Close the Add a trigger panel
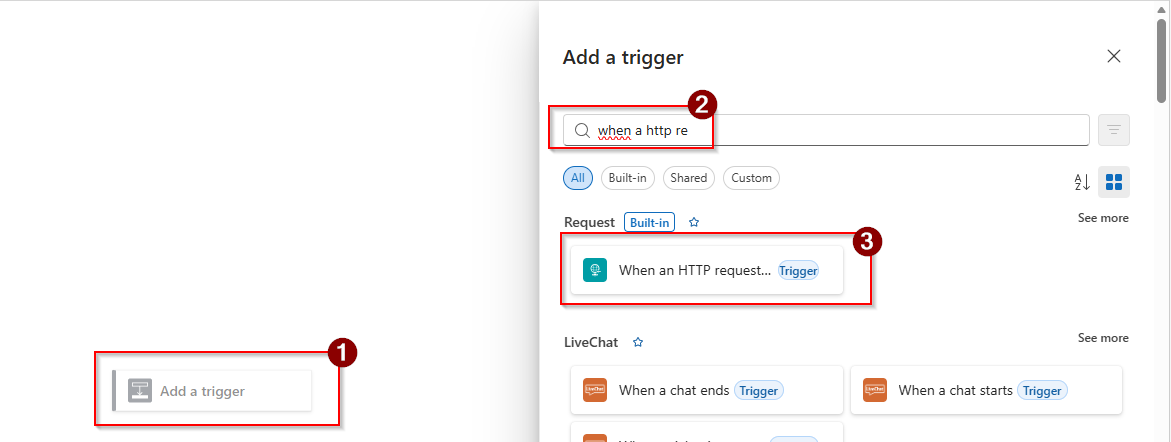The width and height of the screenshot is (1171, 442). coord(1114,56)
